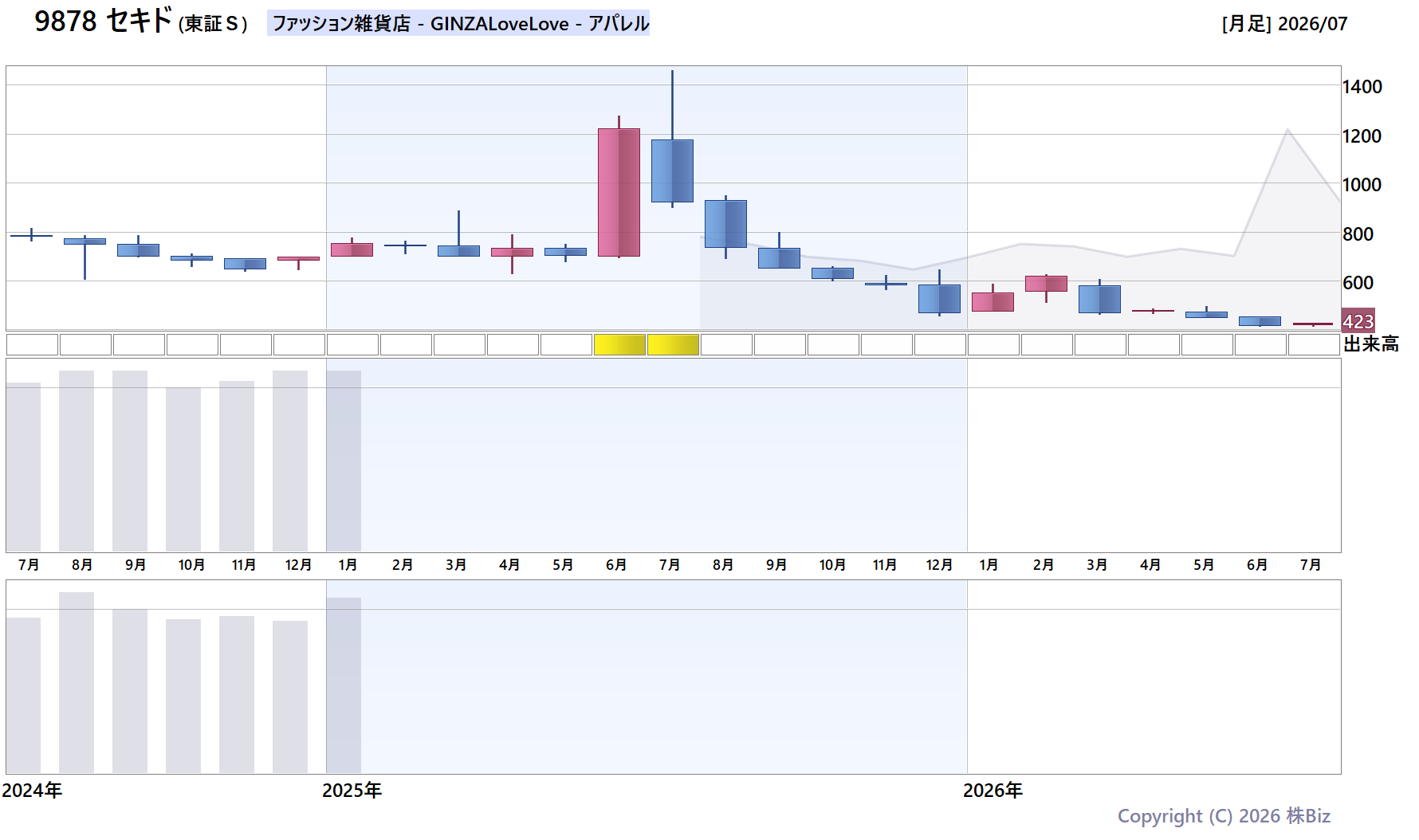Select the August 2025 blue candlestick
Viewport: 1419px width, 840px height.
725,224
